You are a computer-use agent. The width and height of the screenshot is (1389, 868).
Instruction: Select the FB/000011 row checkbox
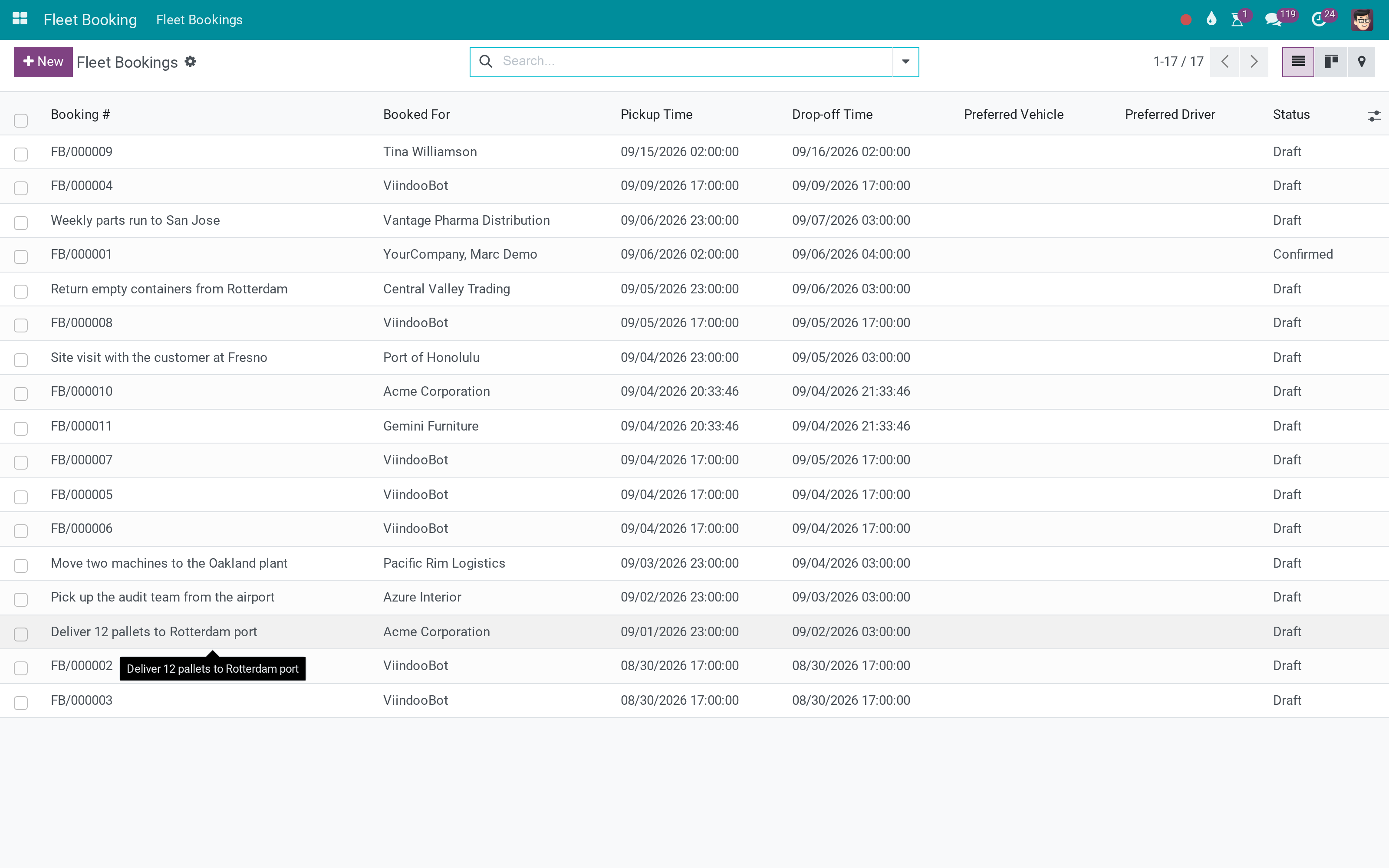click(x=21, y=429)
